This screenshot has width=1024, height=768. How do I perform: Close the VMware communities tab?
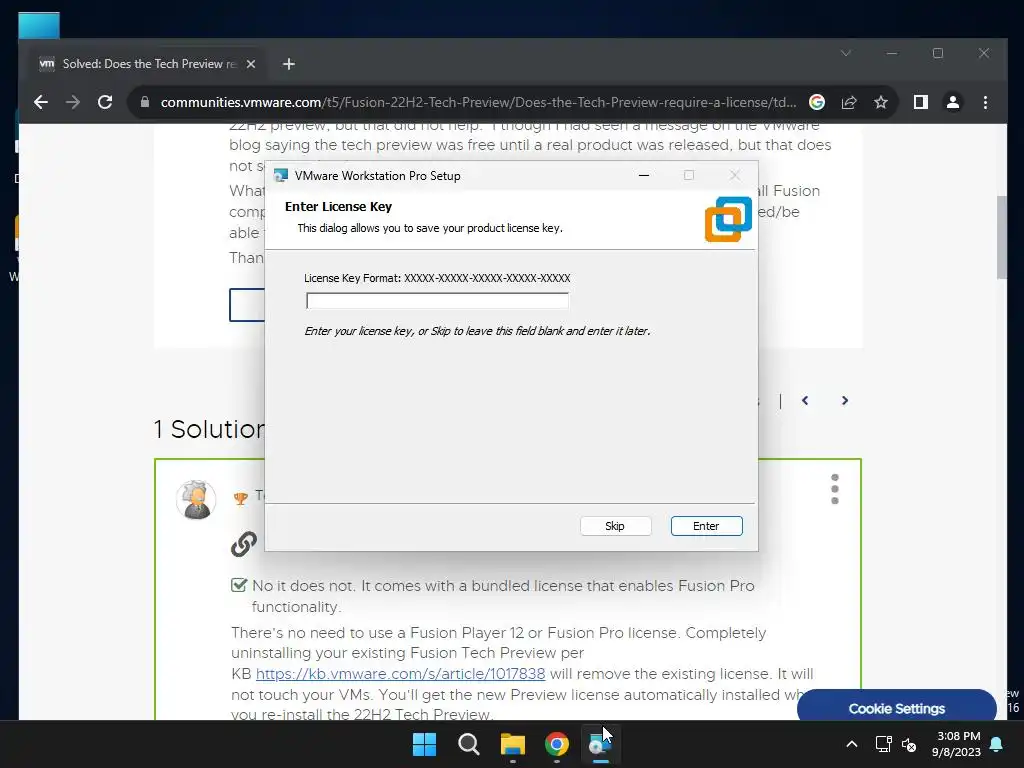251,64
